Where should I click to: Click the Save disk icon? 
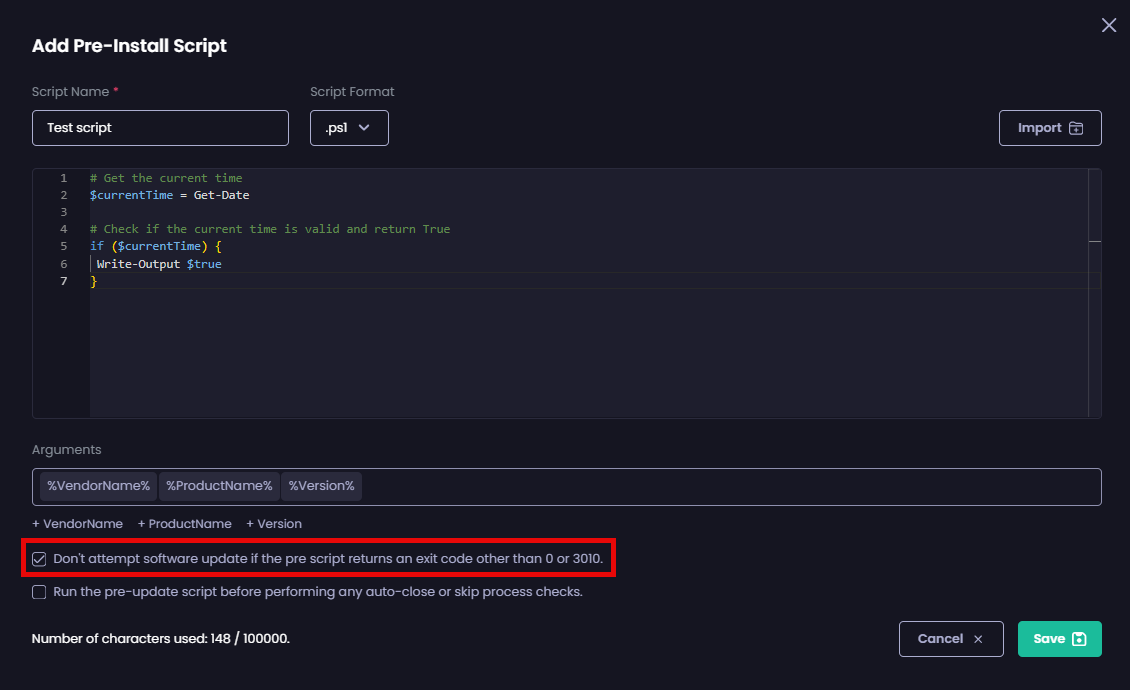click(1078, 638)
